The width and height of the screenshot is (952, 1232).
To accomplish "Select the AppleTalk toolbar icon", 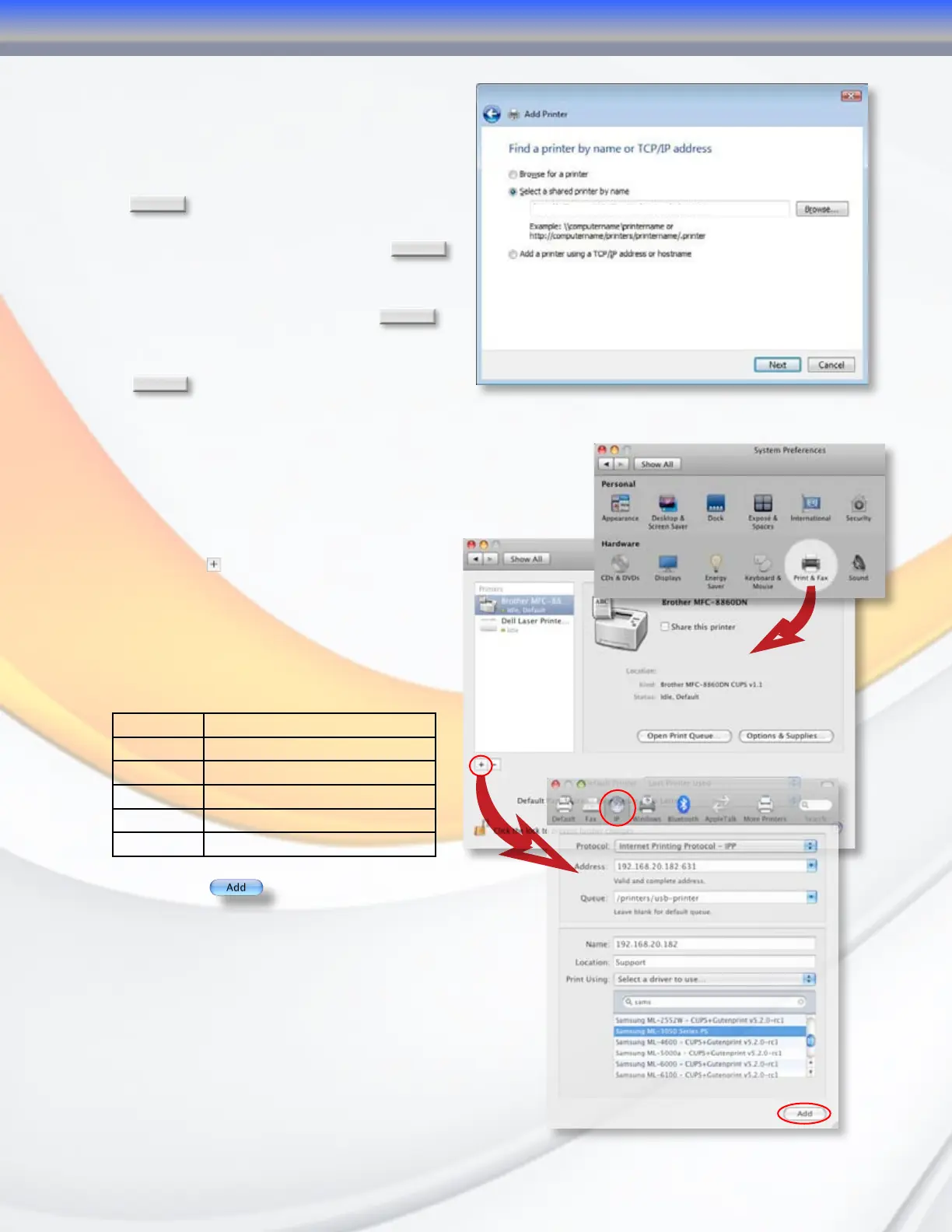I will coord(720,809).
